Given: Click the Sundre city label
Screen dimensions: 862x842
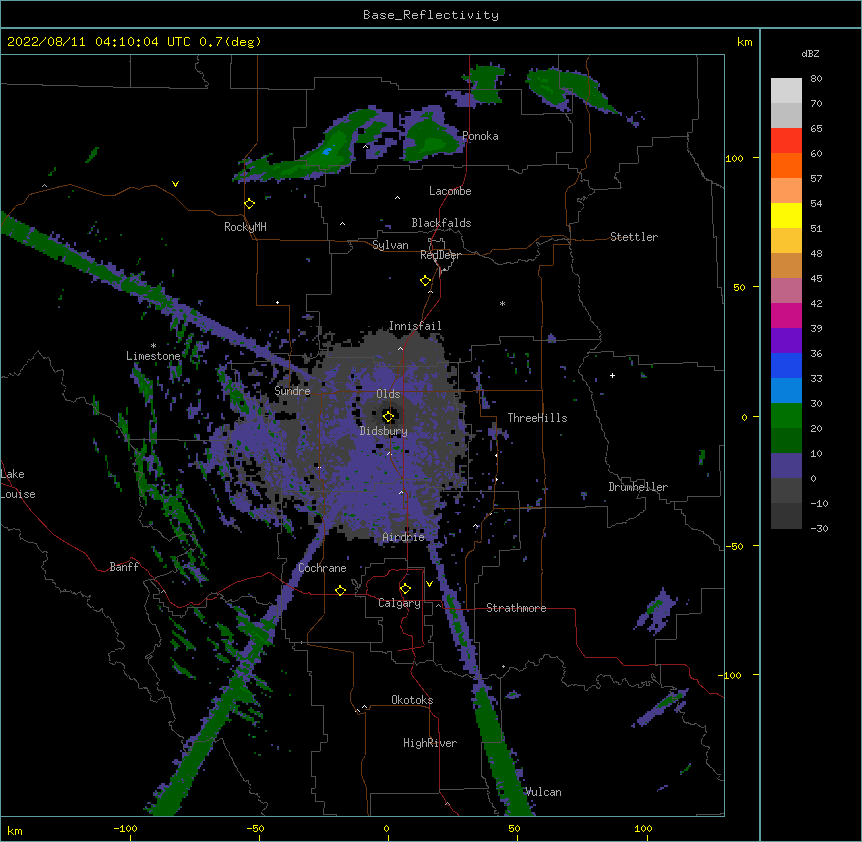Looking at the screenshot, I should (x=292, y=391).
